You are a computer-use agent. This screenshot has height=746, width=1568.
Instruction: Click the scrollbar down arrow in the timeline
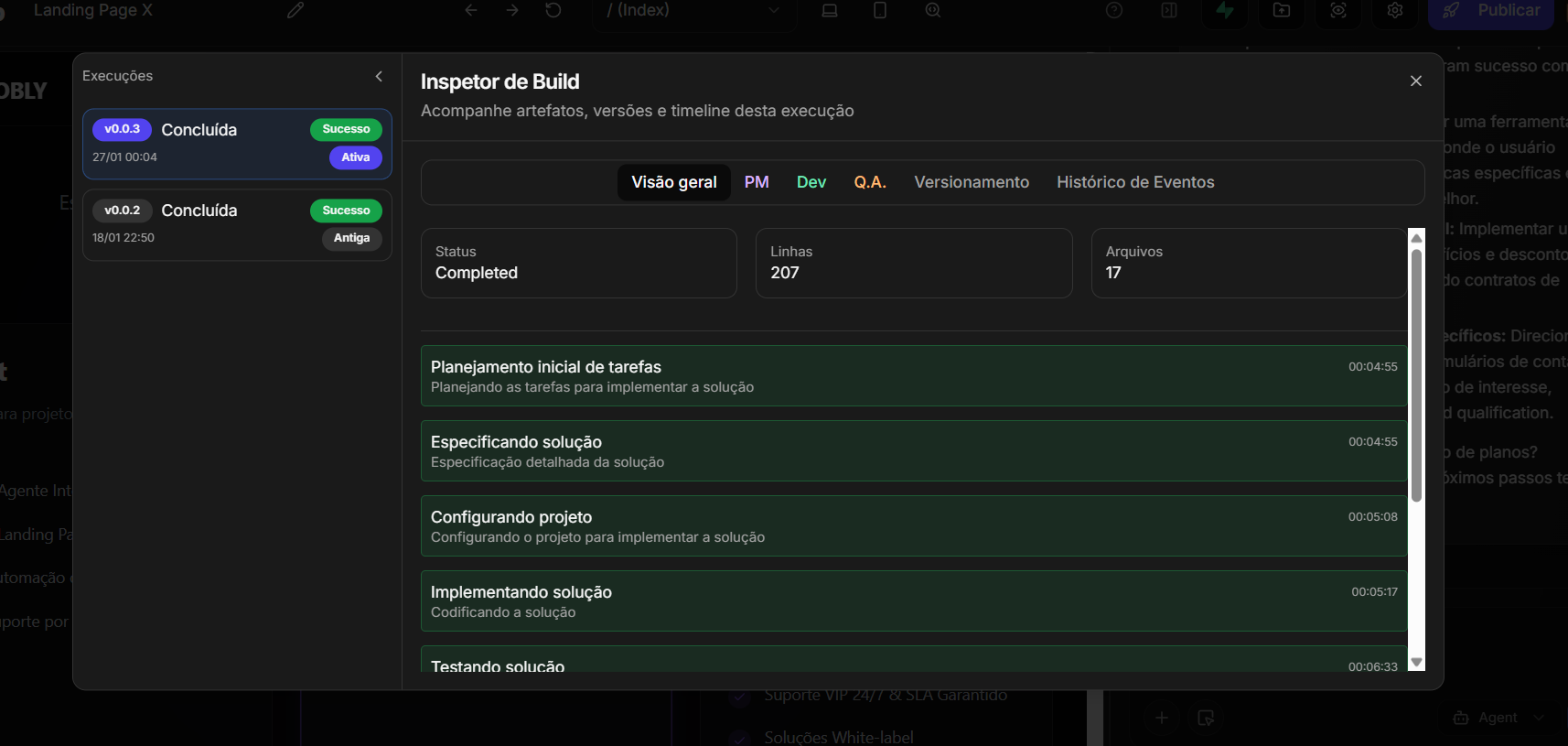(x=1416, y=662)
